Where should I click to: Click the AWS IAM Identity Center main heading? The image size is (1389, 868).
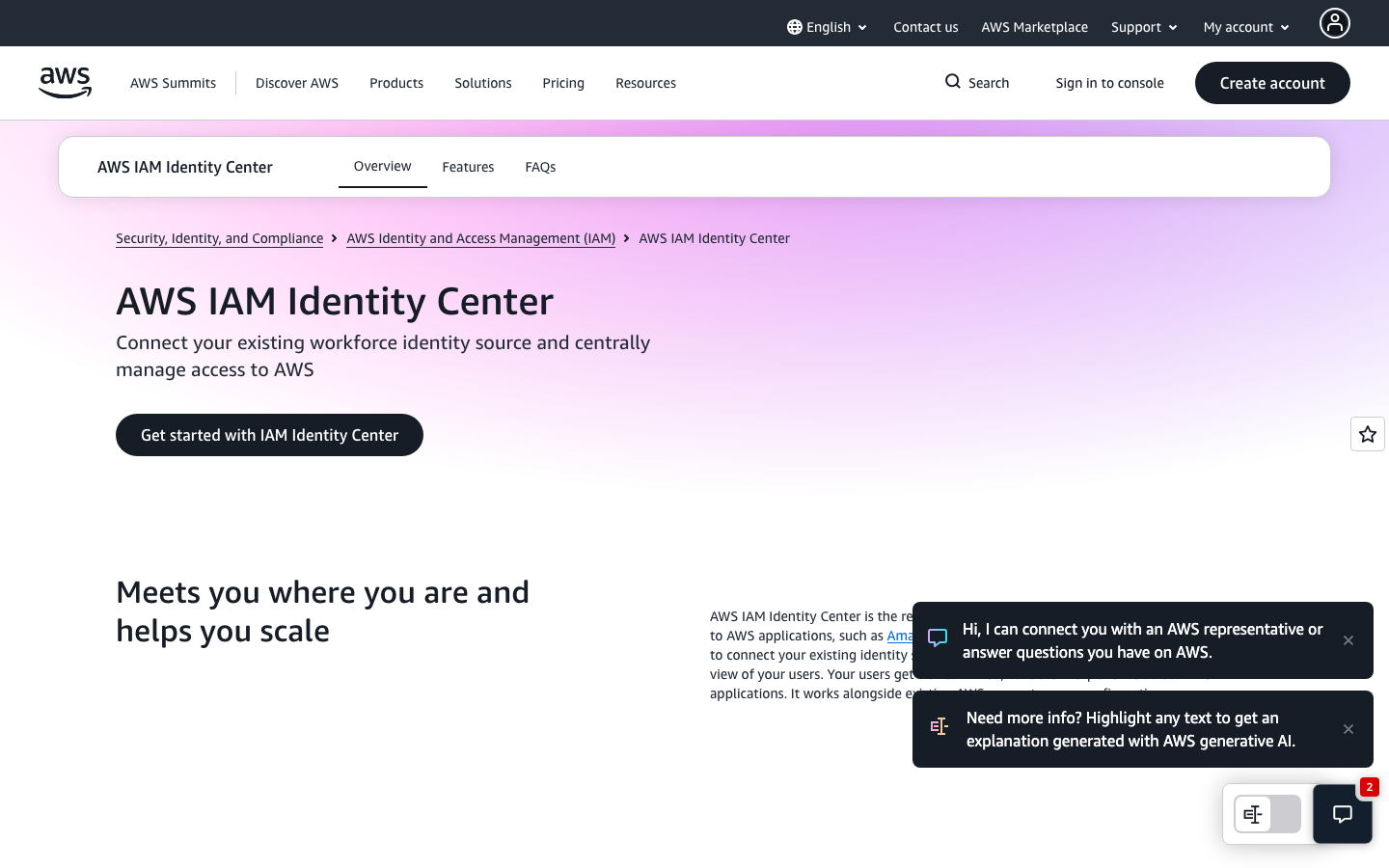pos(335,301)
